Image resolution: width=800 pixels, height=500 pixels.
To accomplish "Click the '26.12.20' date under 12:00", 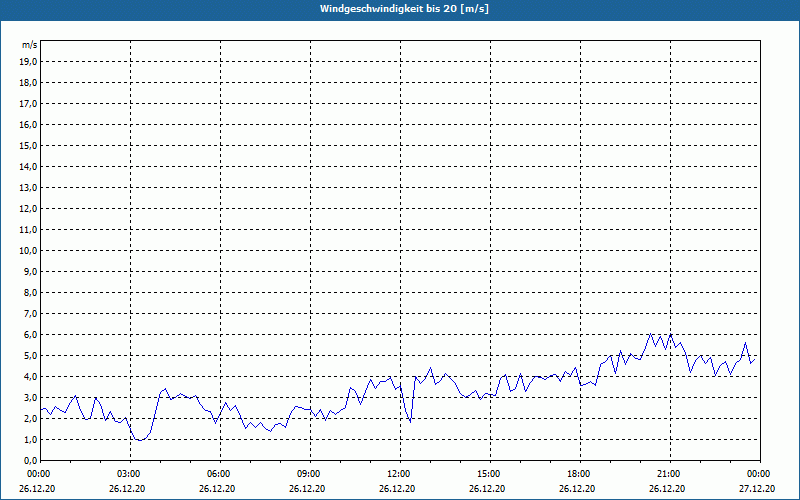I will [397, 488].
